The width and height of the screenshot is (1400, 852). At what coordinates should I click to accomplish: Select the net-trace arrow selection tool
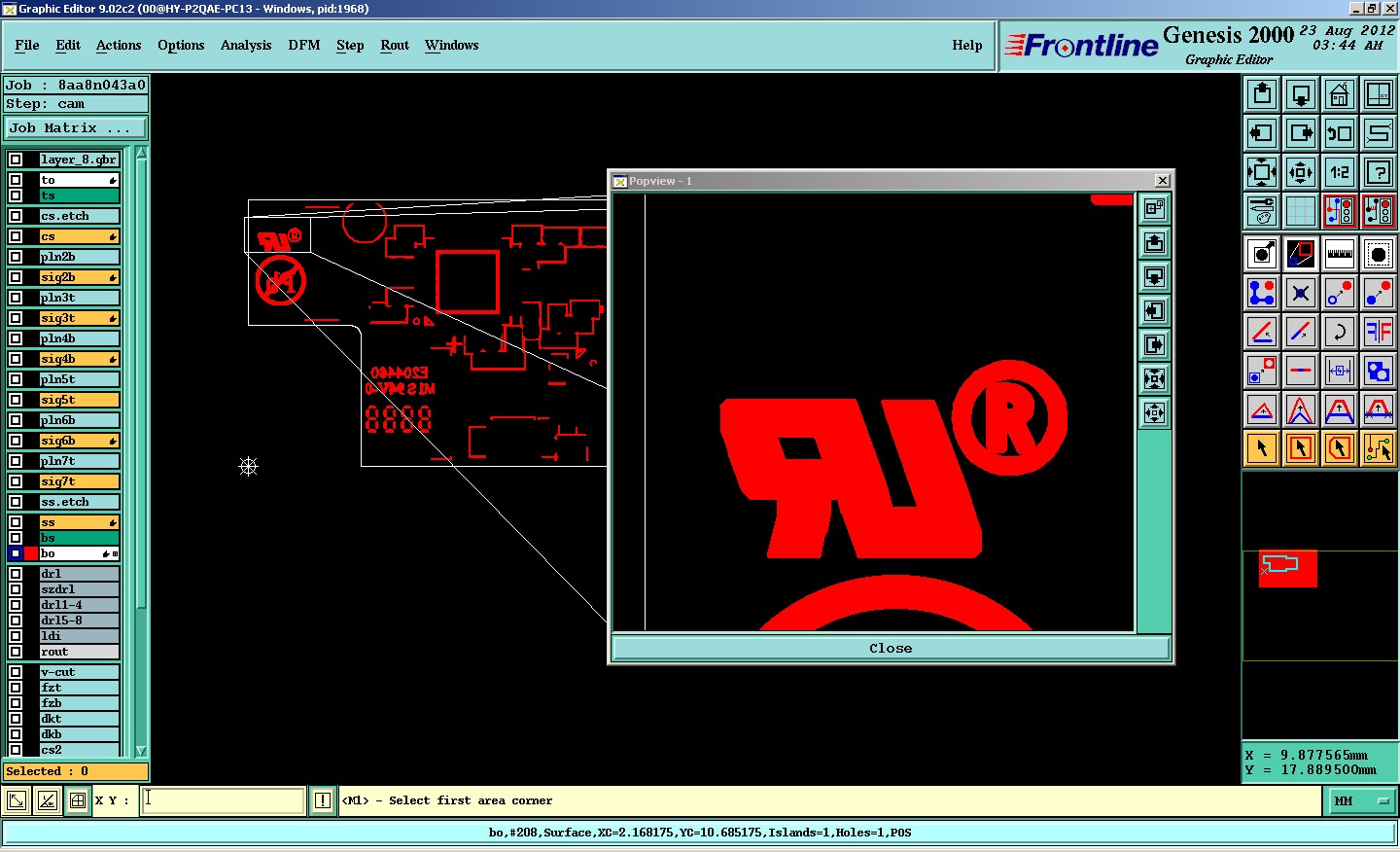tap(1379, 448)
